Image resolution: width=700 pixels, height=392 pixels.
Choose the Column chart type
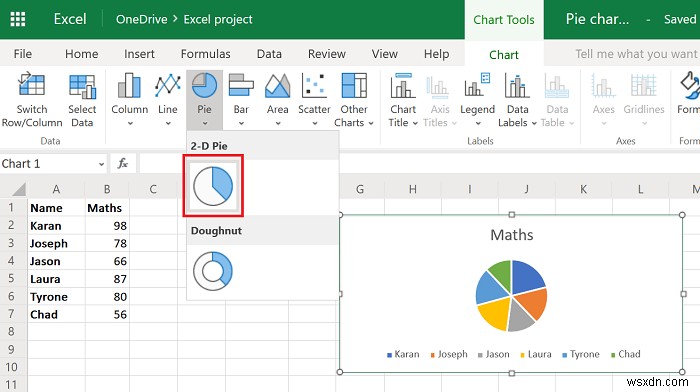[129, 100]
